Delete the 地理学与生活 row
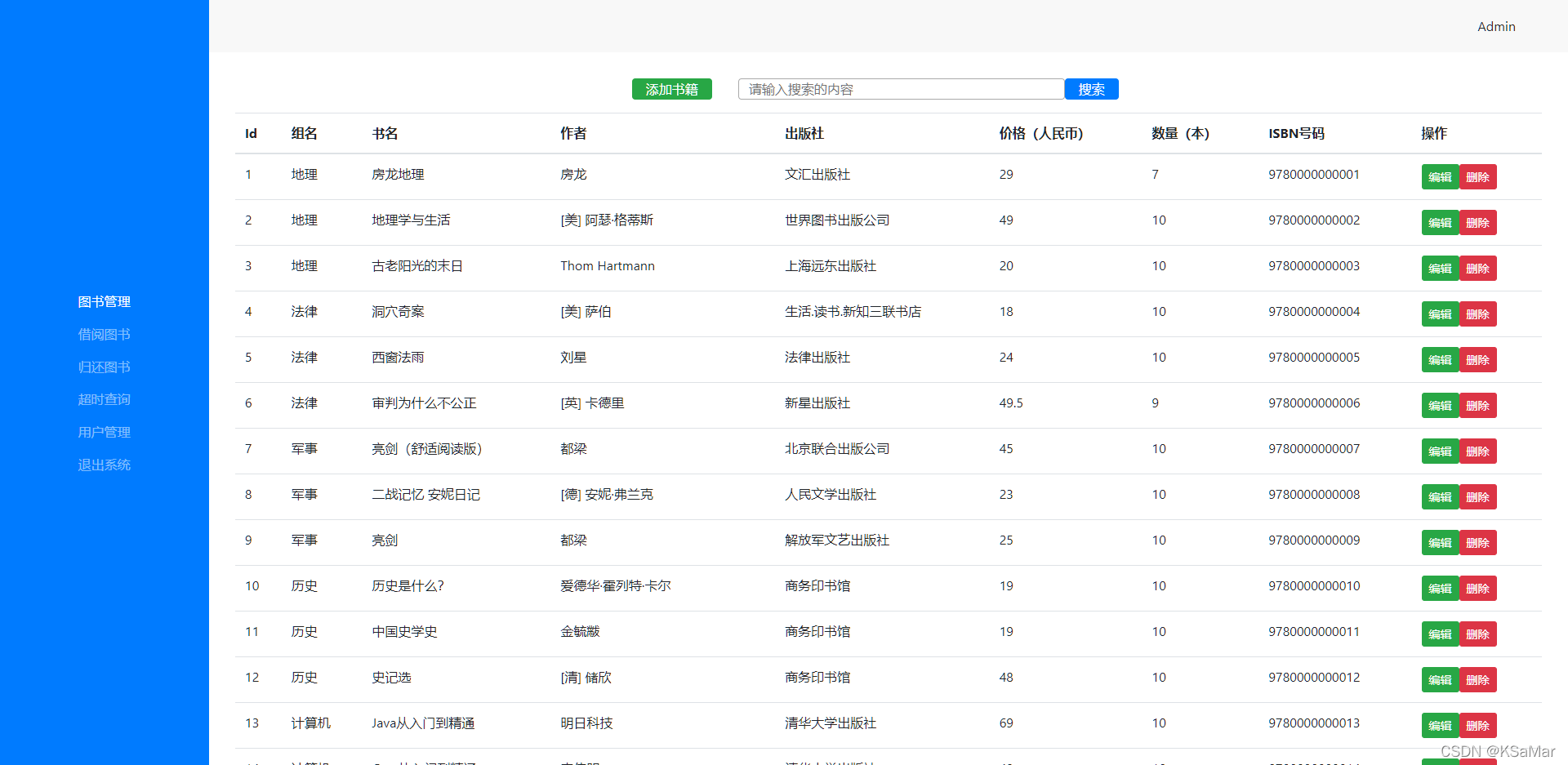 pos(1477,222)
